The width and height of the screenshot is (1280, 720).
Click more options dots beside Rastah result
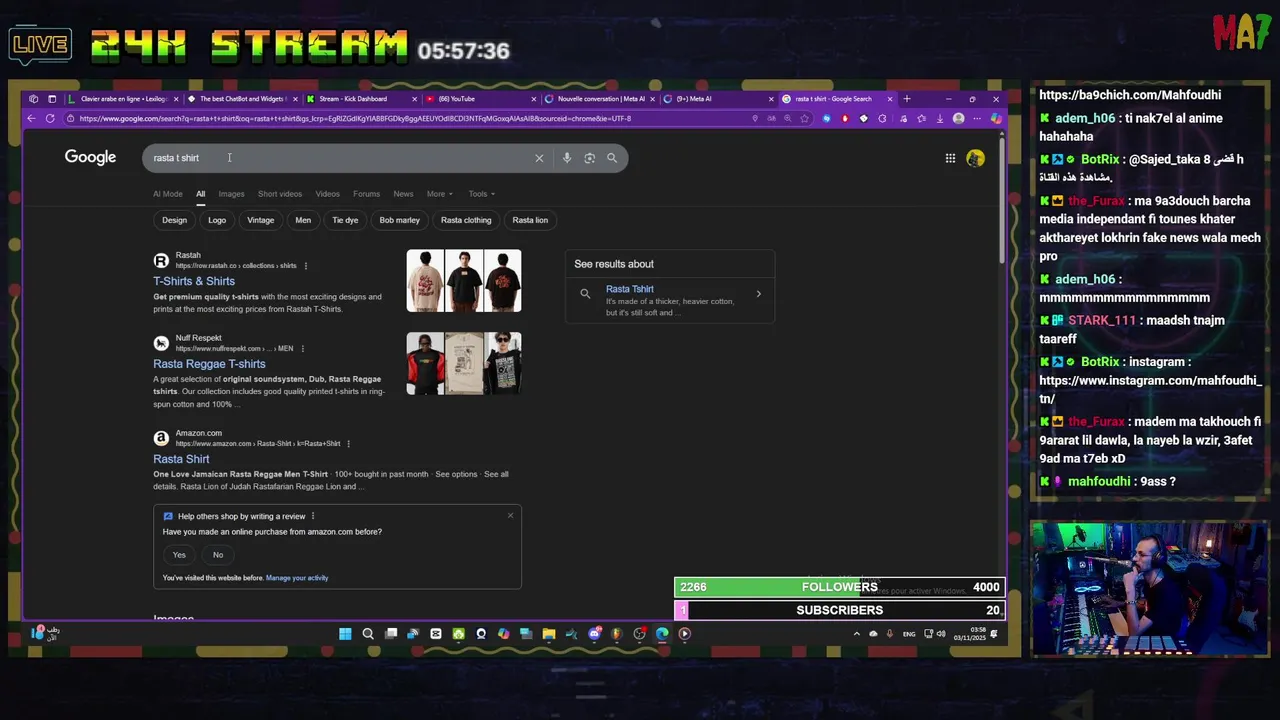pos(306,266)
